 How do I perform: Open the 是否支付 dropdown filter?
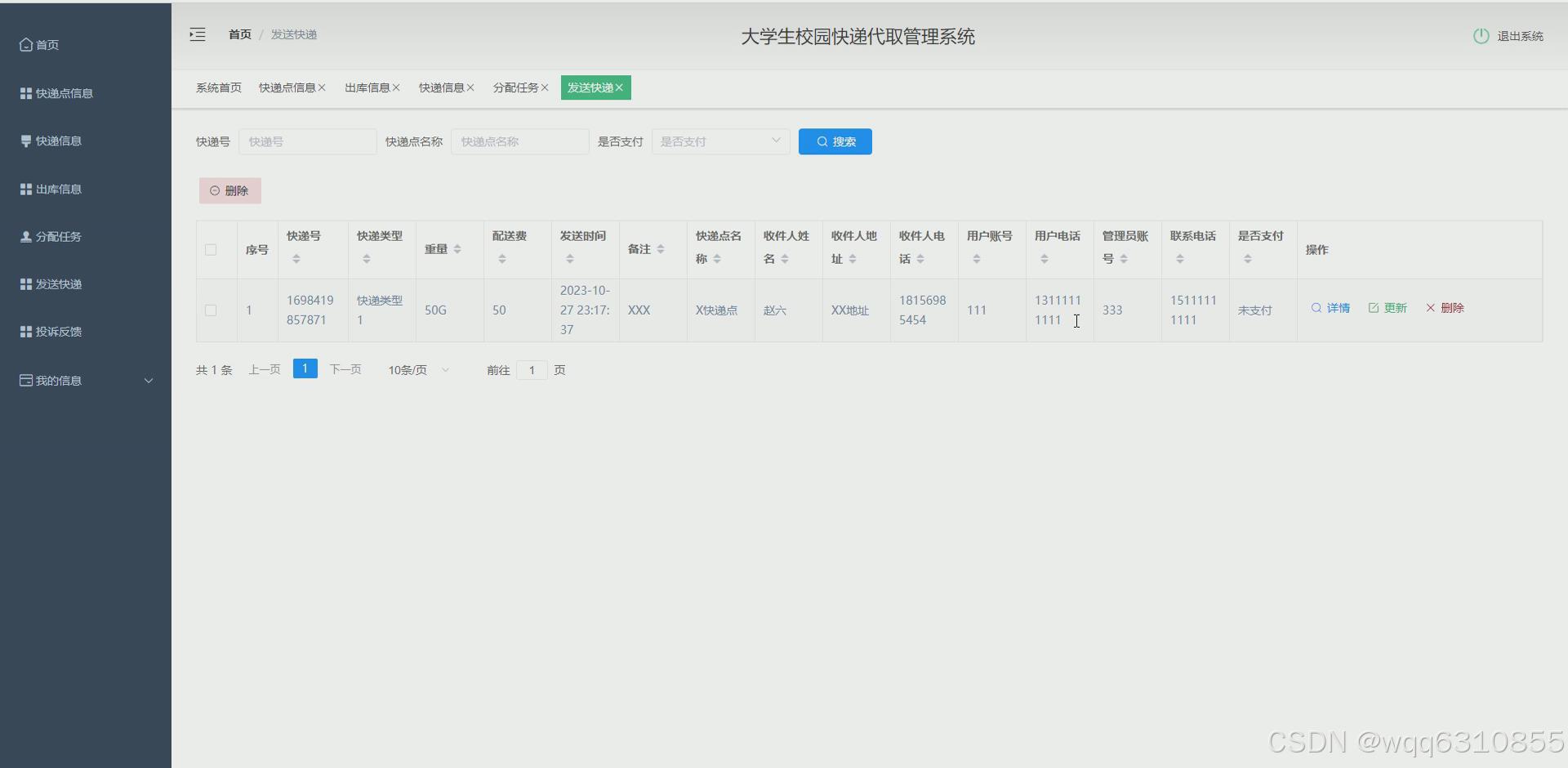[719, 141]
